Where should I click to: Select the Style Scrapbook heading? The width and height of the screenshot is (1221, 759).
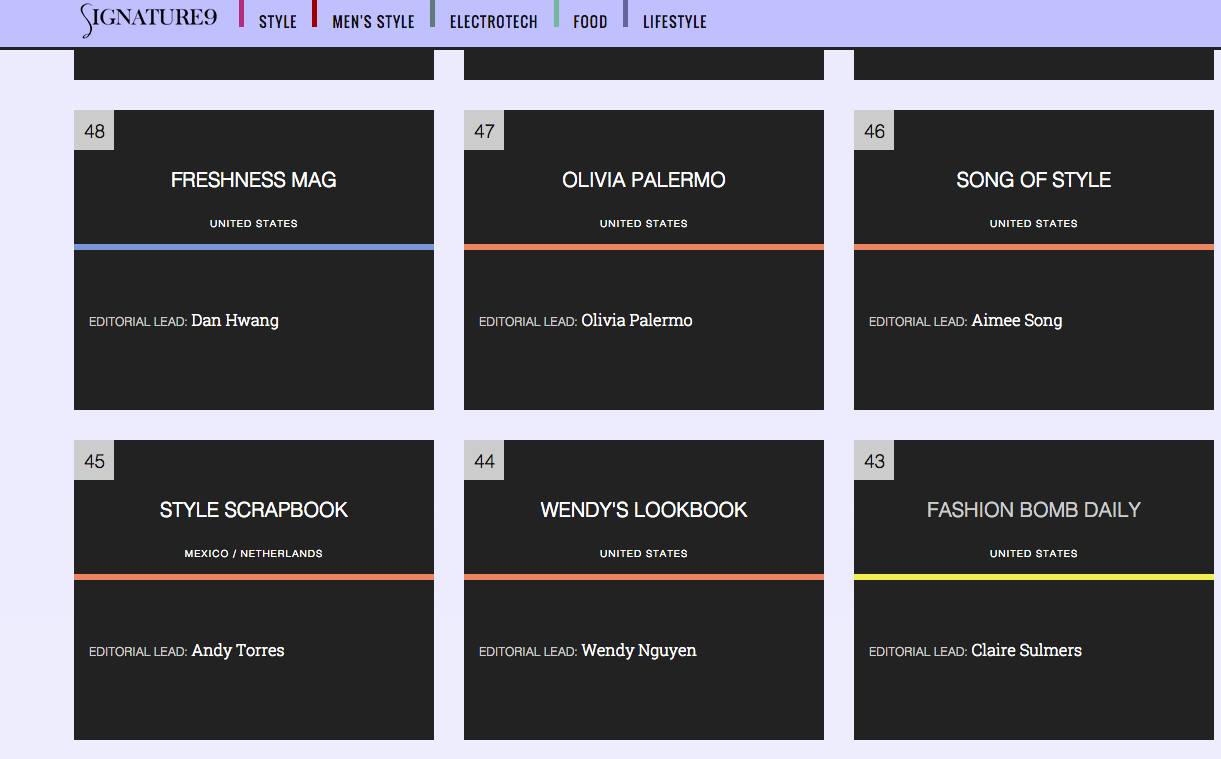pyautogui.click(x=254, y=510)
